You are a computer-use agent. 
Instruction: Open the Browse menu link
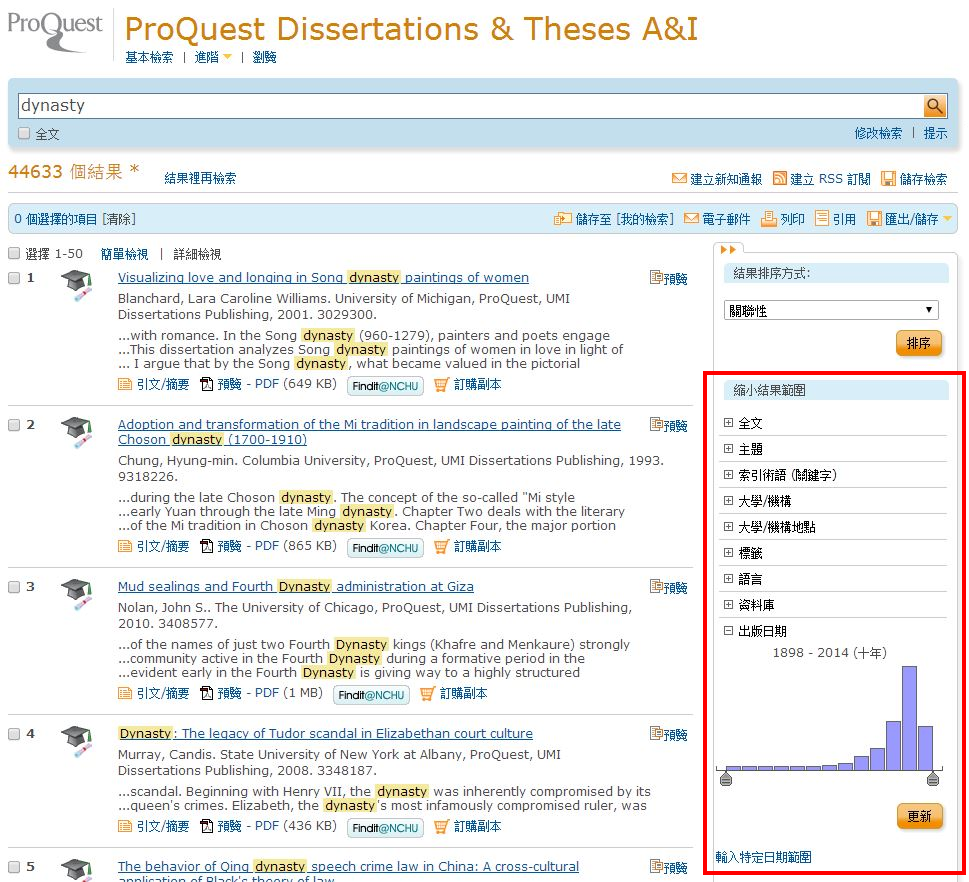[x=264, y=57]
